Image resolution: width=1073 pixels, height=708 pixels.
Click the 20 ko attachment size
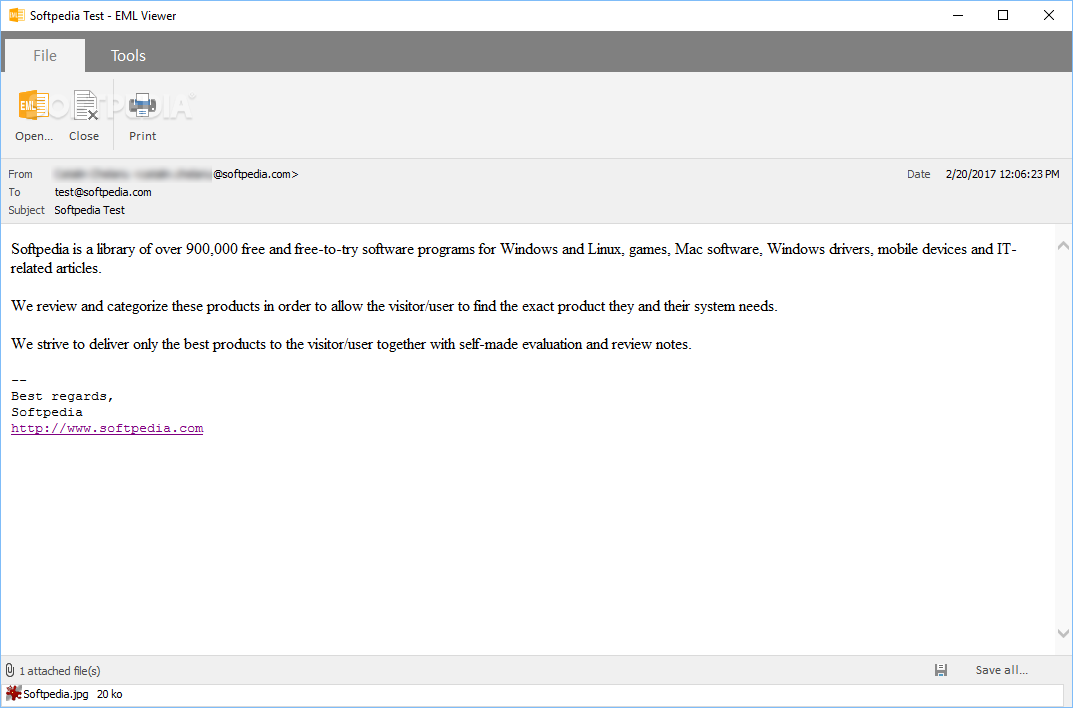[x=109, y=694]
